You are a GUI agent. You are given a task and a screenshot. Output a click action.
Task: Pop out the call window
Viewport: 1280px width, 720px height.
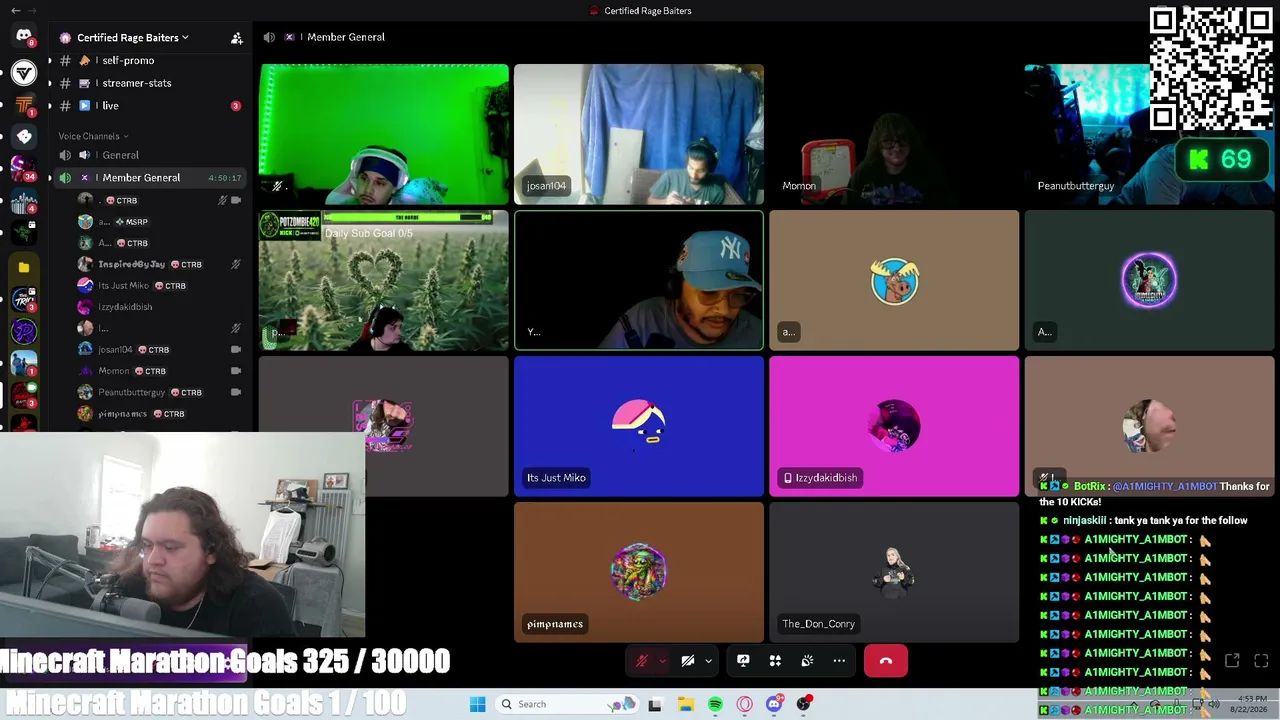pyautogui.click(x=1232, y=661)
